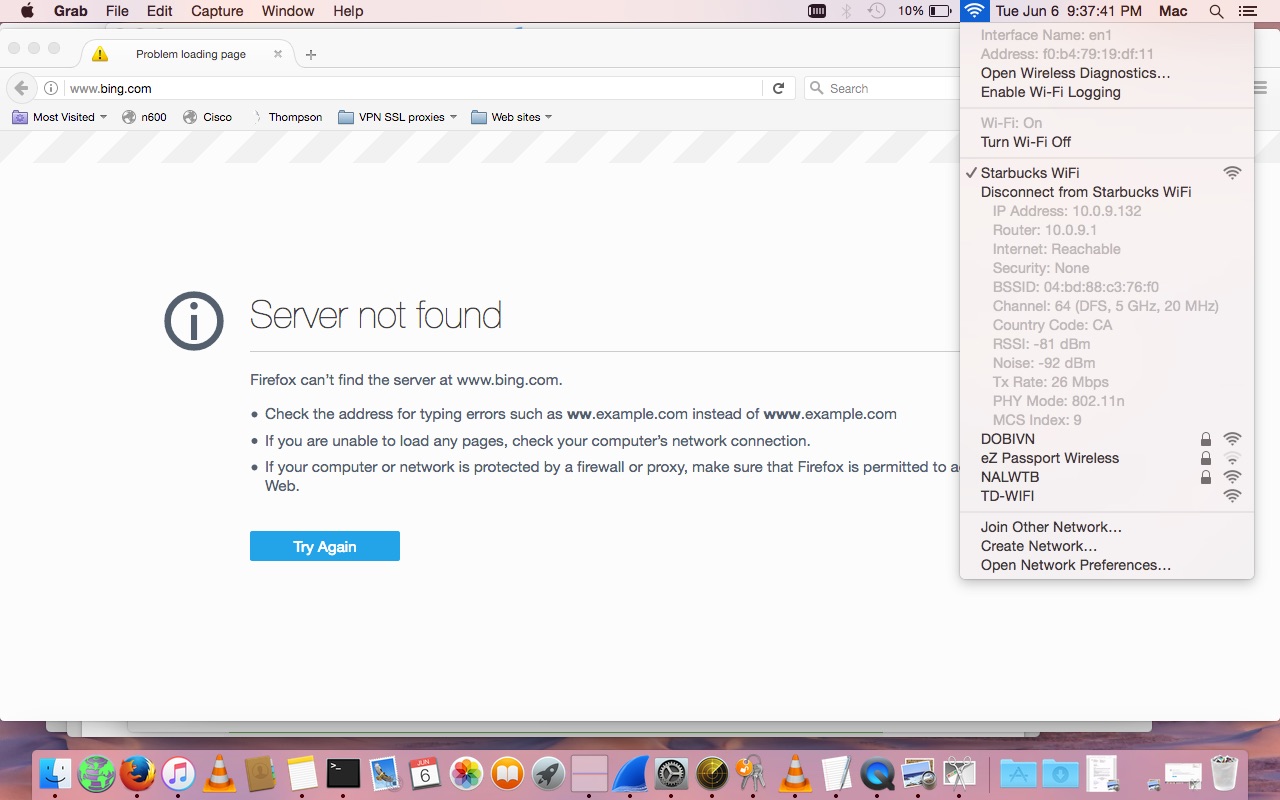The width and height of the screenshot is (1280, 800).
Task: Open the Edit menu
Action: 159,11
